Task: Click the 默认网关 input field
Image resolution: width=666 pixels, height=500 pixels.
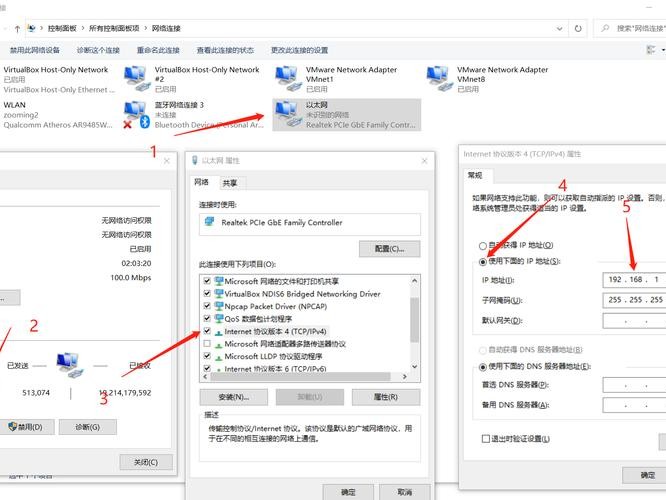Action: (634, 320)
